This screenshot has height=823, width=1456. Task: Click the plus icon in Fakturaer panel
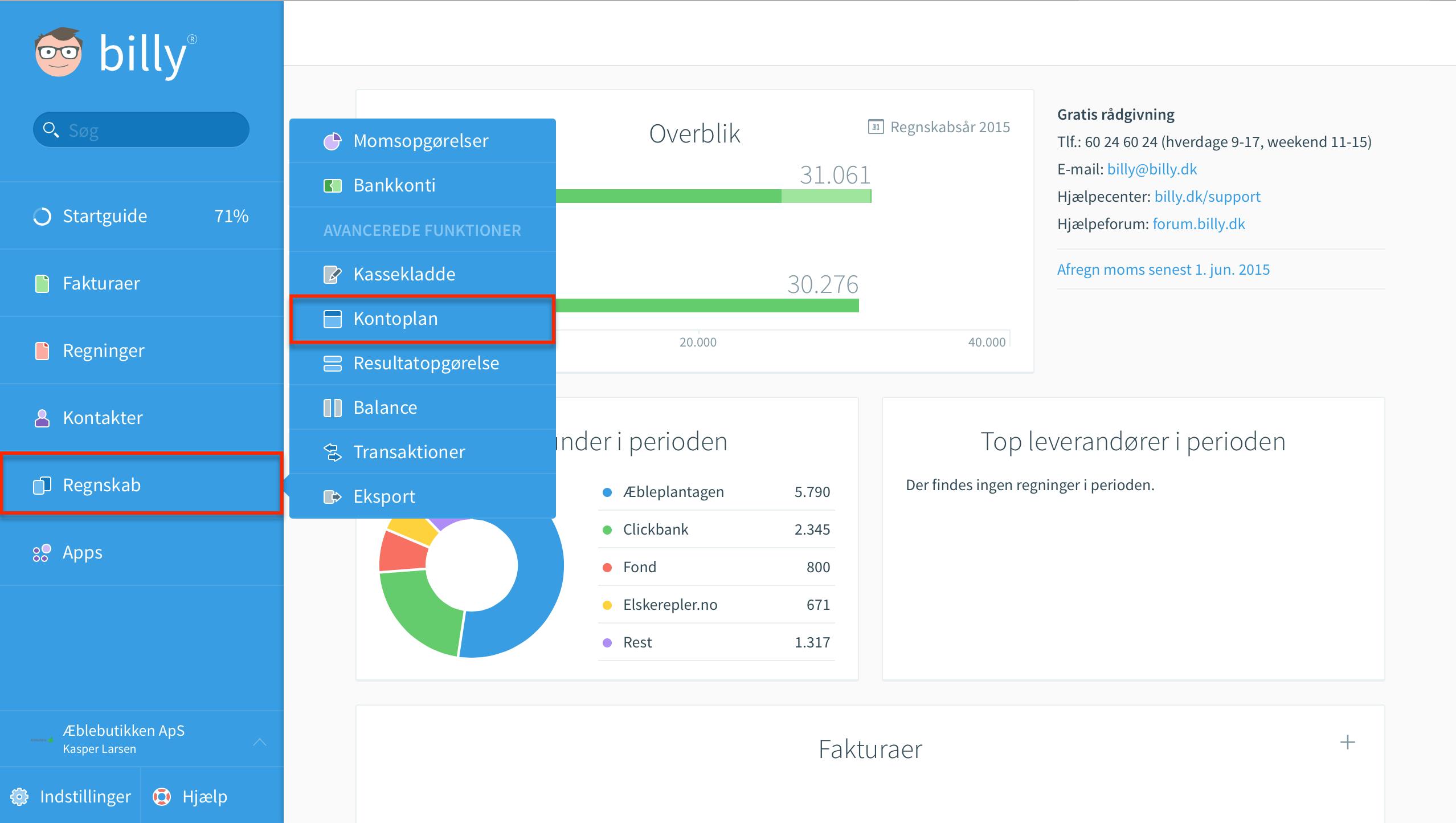coord(1347,742)
